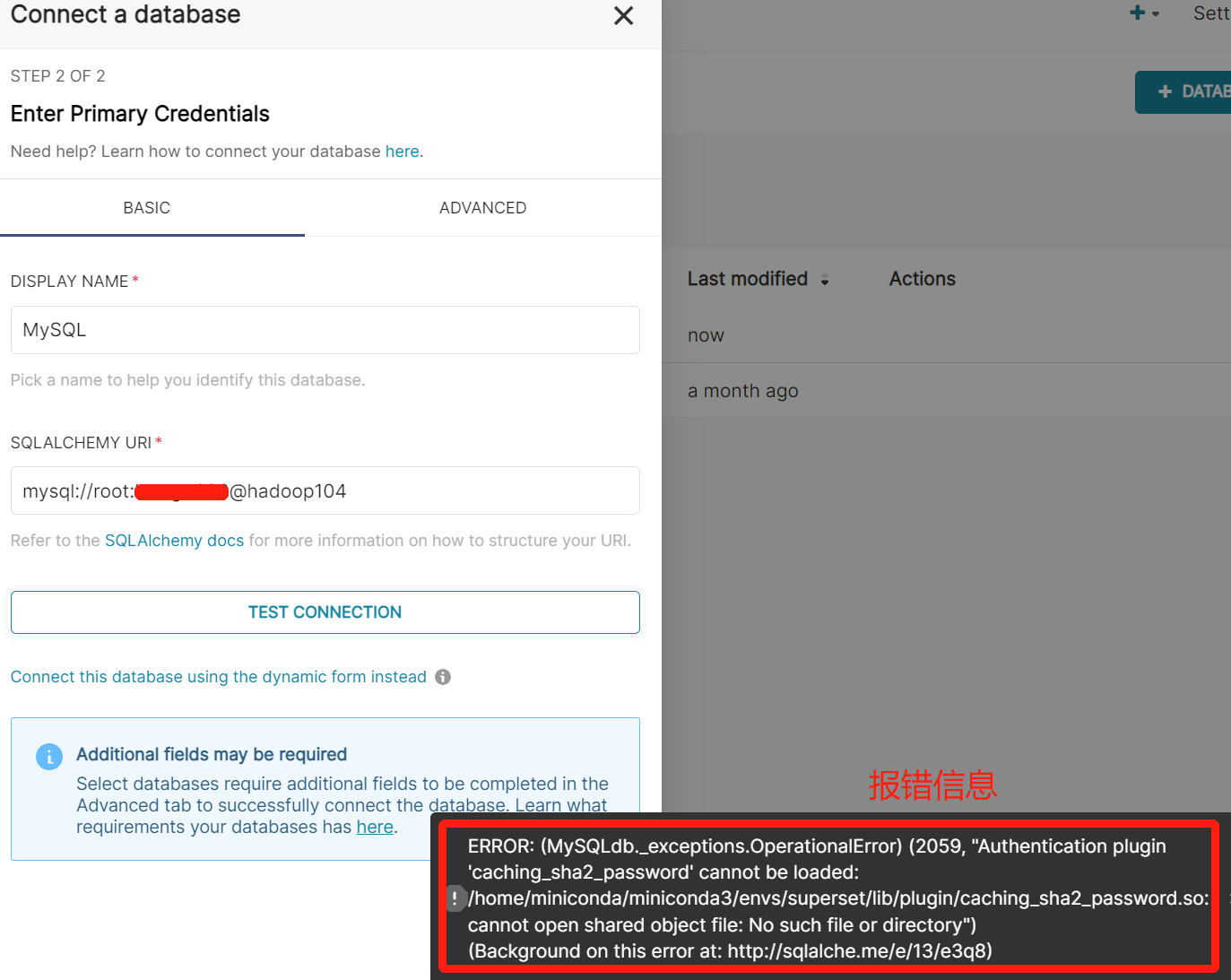Viewport: 1231px width, 980px height.
Task: Click inside the DISPLAY NAME input field
Action: 325,330
